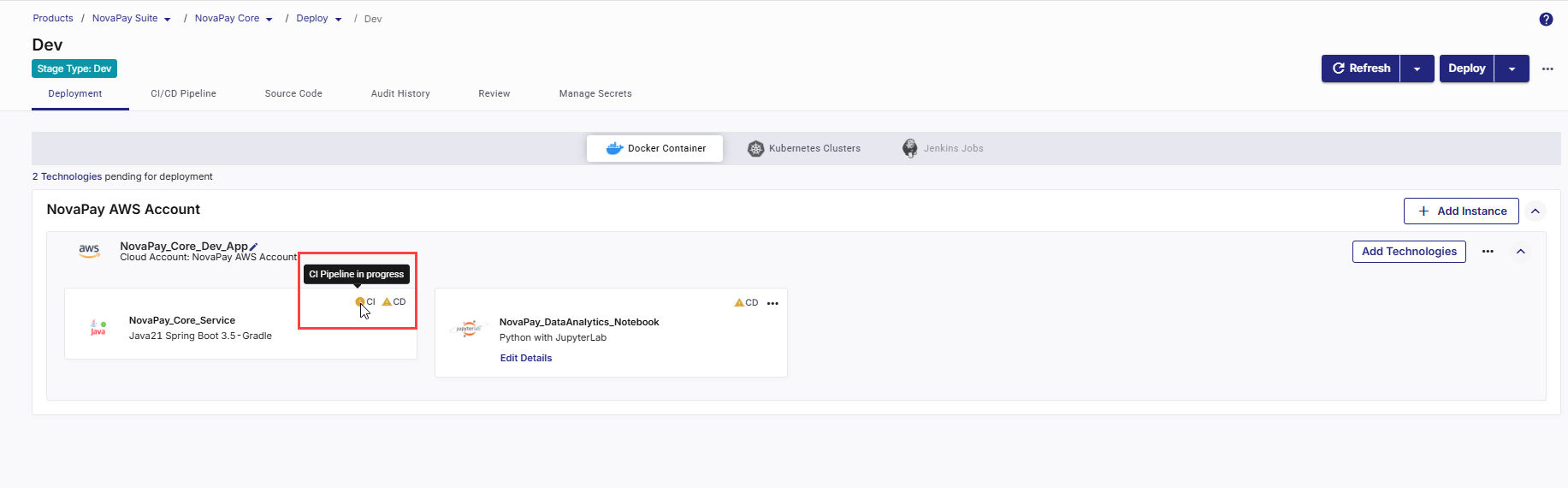
Task: Click the Jenkins butler icon
Action: [910, 148]
